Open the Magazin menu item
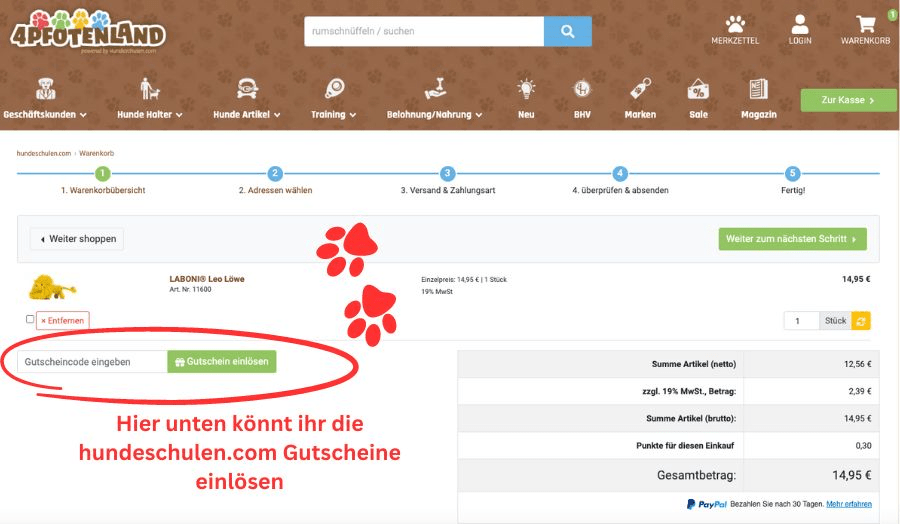 pos(758,98)
